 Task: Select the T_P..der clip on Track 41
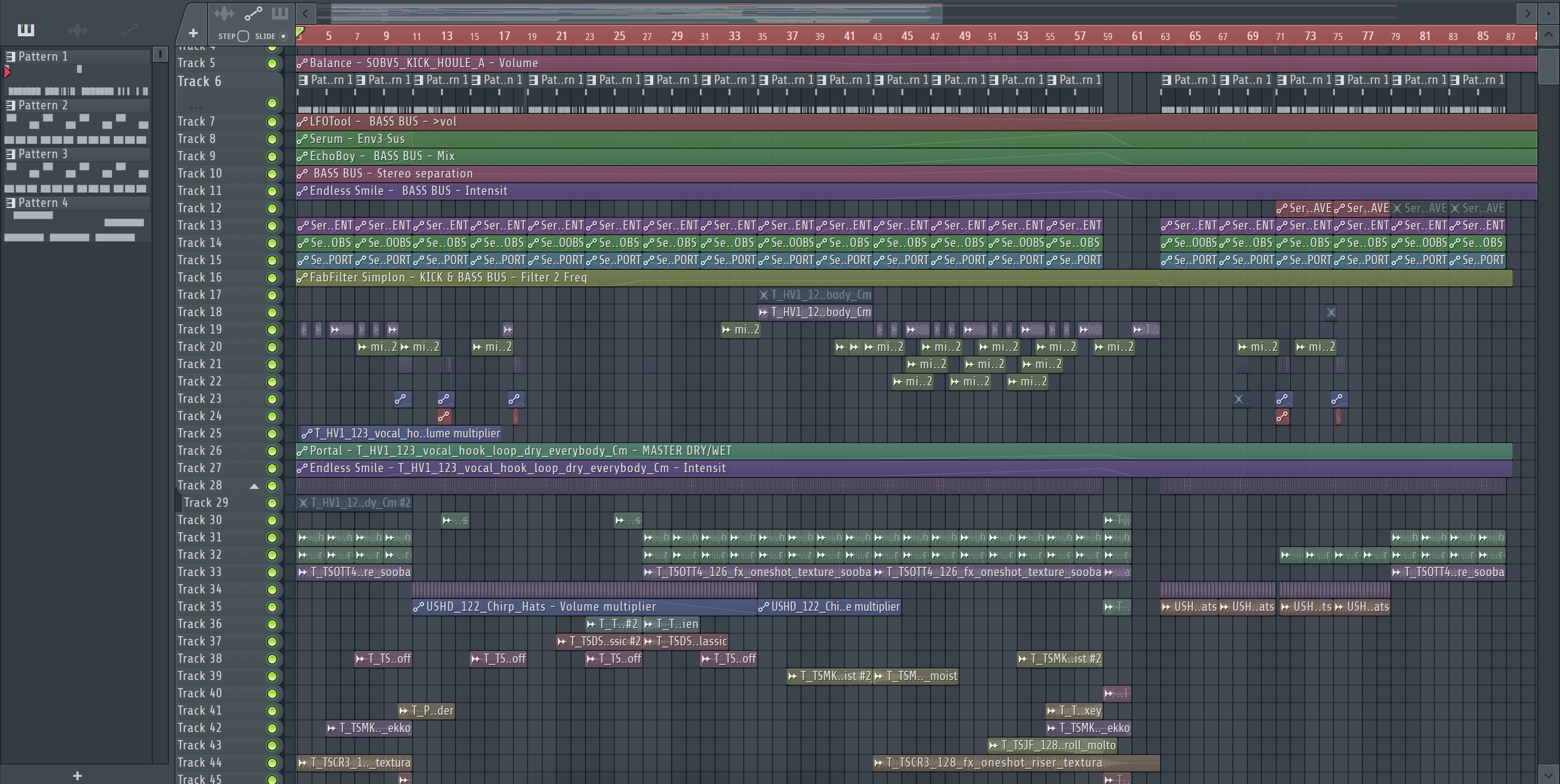click(426, 711)
